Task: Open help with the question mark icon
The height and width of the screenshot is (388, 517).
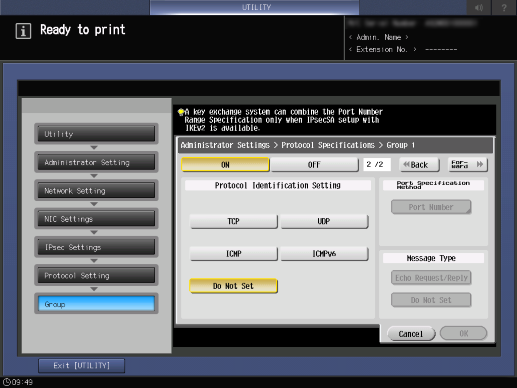Action: [x=504, y=7]
